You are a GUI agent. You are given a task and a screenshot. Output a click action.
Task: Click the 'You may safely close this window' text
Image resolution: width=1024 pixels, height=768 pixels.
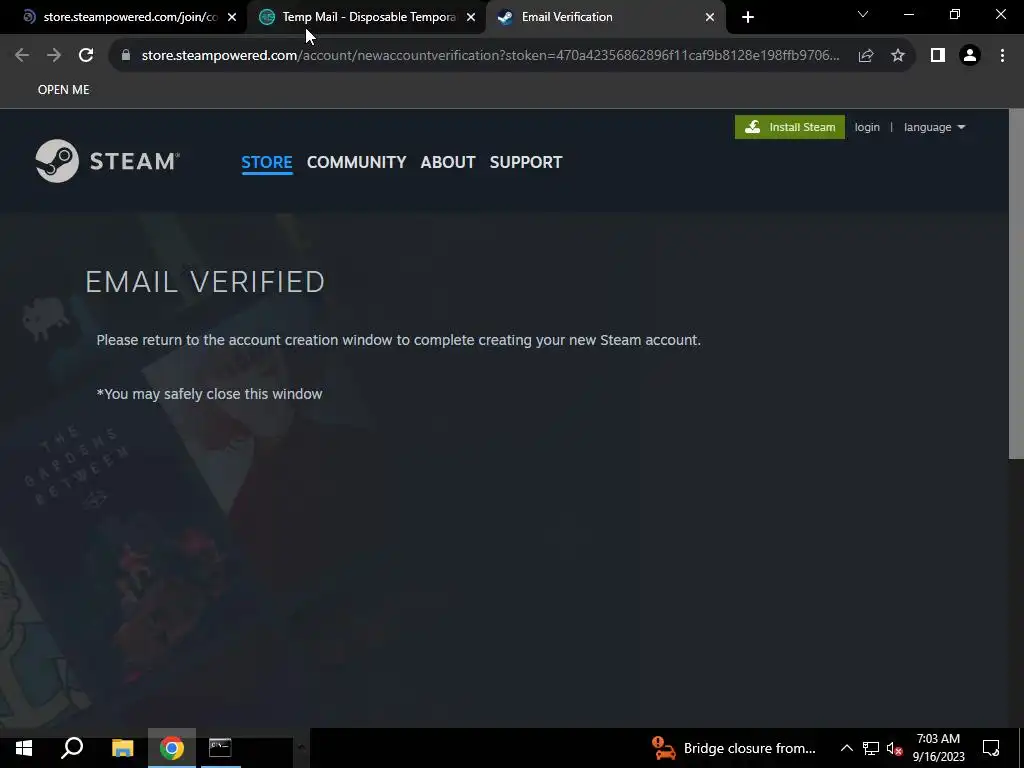click(210, 394)
